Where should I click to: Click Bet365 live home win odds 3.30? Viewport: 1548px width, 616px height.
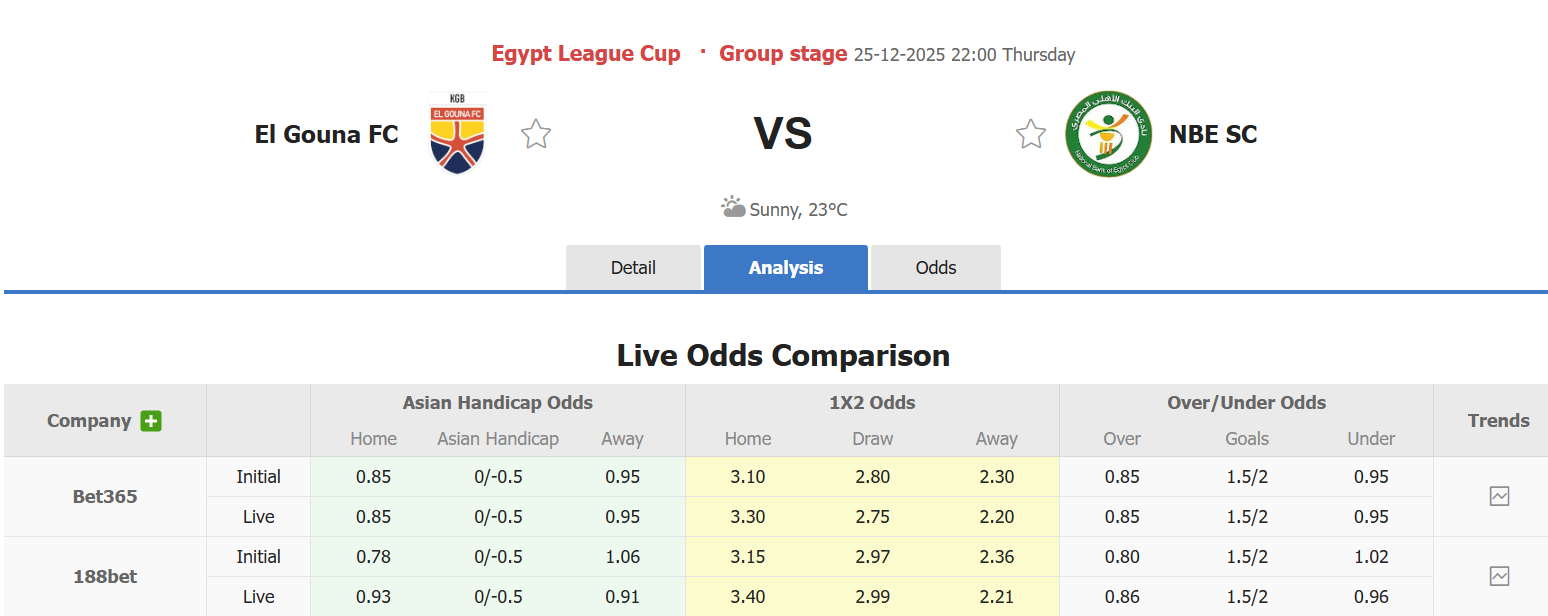748,517
